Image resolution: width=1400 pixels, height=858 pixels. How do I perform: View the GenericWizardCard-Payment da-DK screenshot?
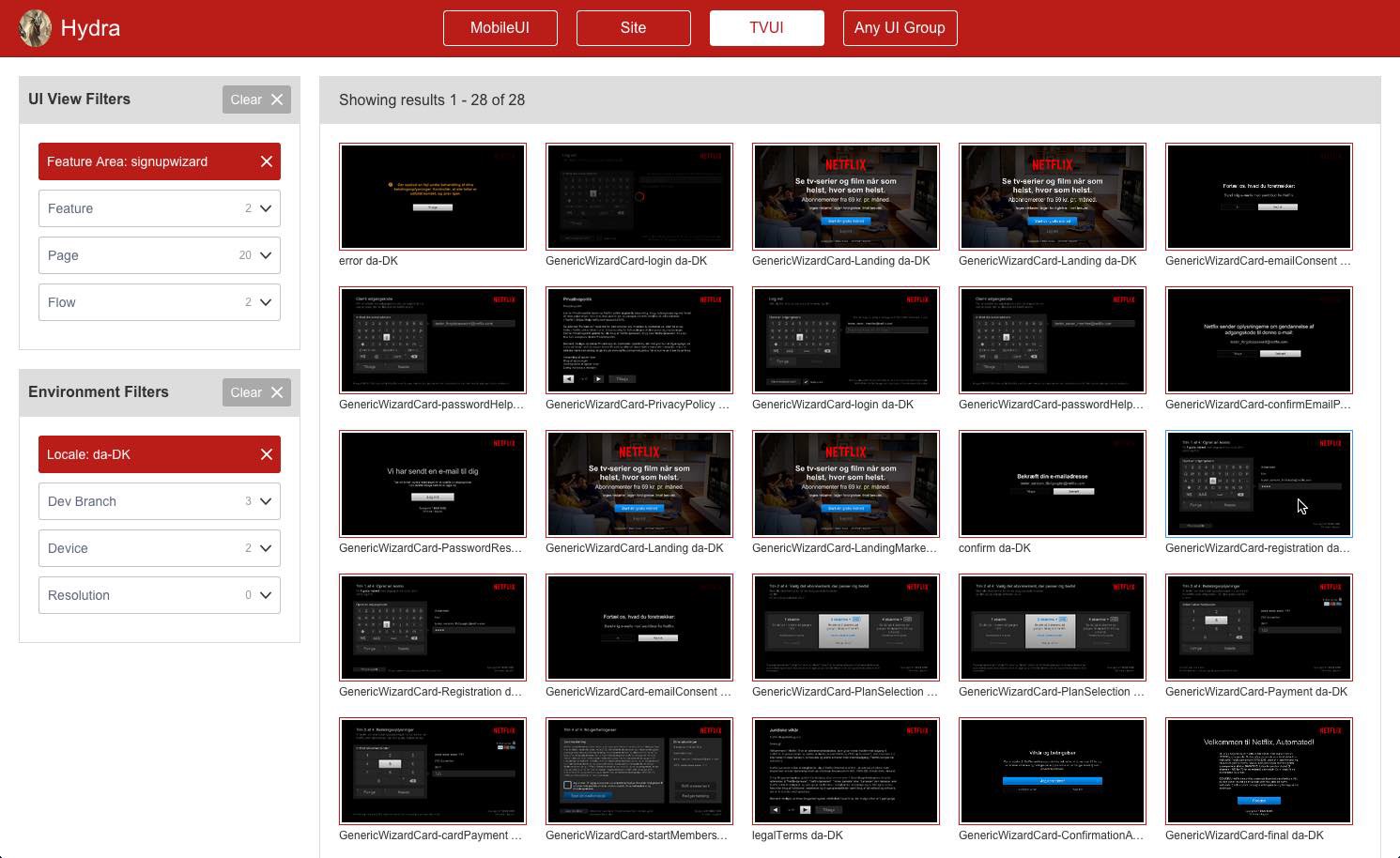(1259, 628)
